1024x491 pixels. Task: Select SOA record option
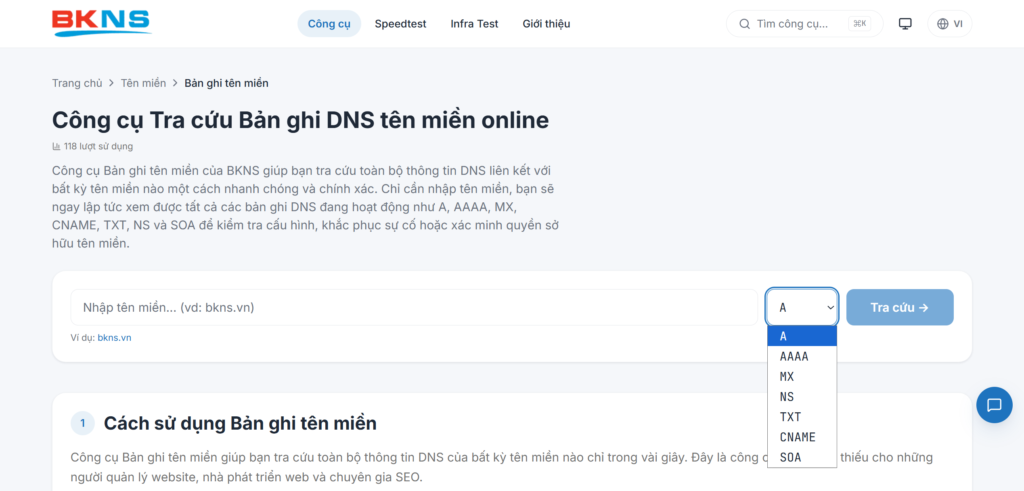point(802,458)
